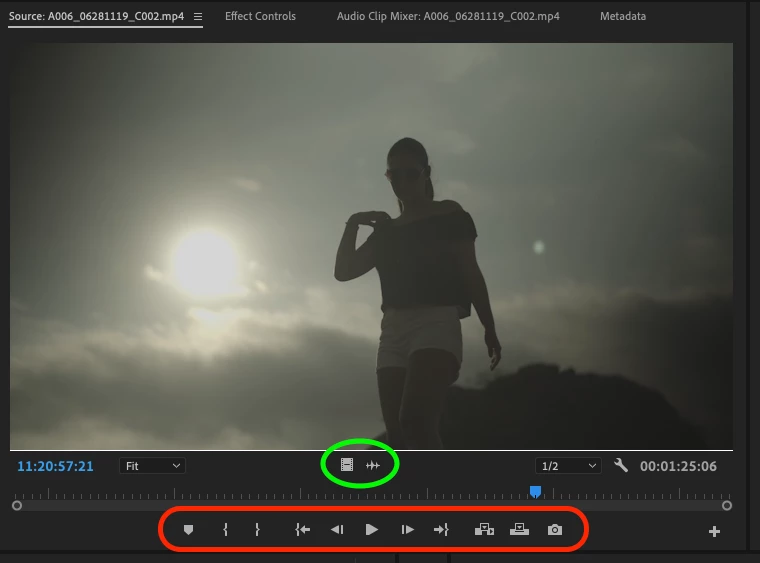
Task: Click the duration timecode 00:01:25:06
Action: 678,466
